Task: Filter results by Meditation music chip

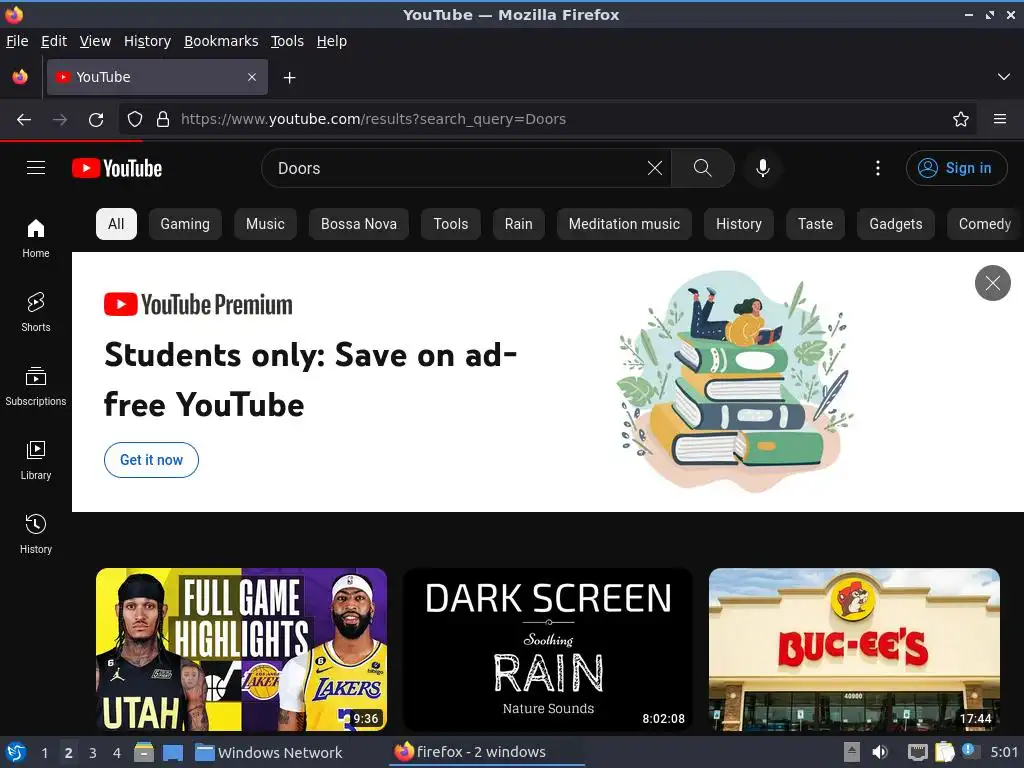Action: point(624,224)
